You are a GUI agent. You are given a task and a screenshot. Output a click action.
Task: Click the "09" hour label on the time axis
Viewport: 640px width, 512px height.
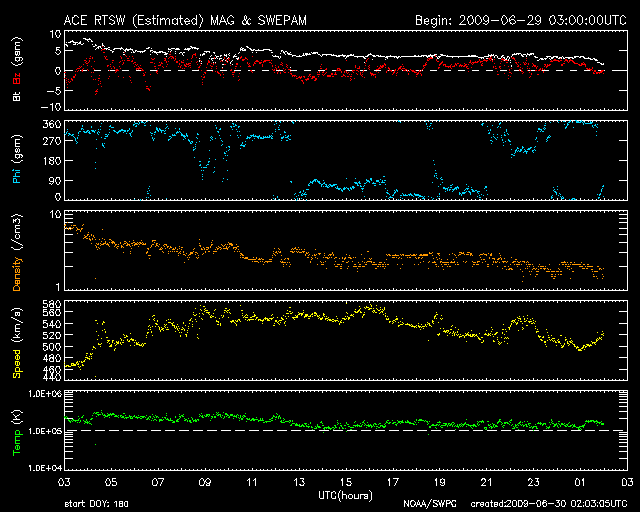[205, 483]
